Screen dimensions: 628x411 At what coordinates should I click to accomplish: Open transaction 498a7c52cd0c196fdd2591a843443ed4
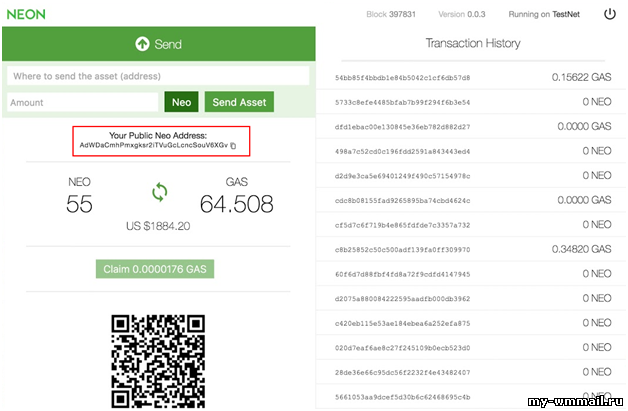pyautogui.click(x=403, y=151)
